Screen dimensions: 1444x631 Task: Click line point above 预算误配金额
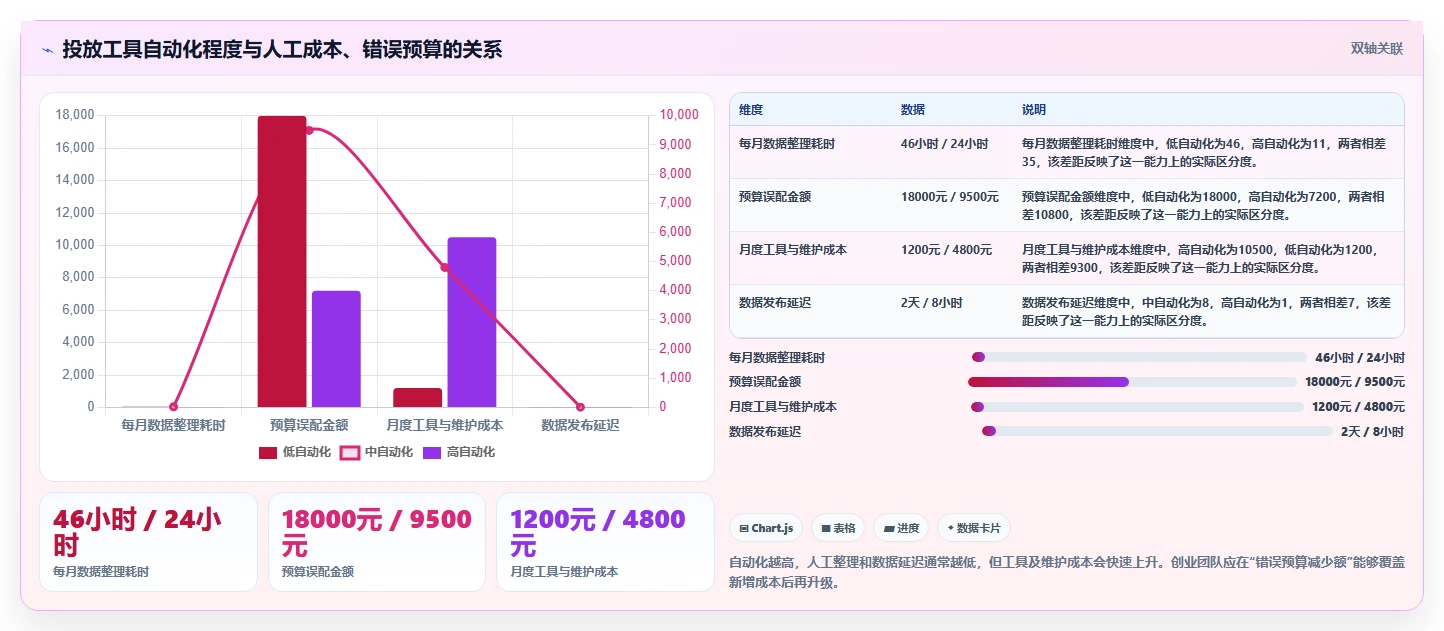pyautogui.click(x=309, y=130)
